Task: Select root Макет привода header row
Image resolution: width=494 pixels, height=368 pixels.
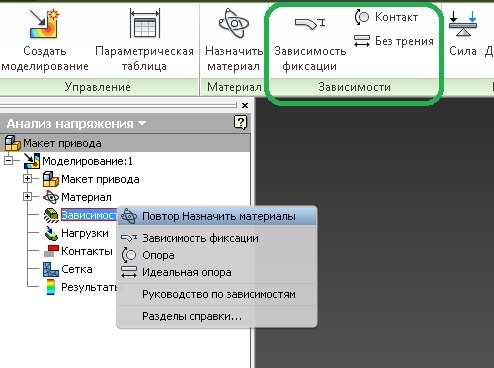Action: pos(125,143)
